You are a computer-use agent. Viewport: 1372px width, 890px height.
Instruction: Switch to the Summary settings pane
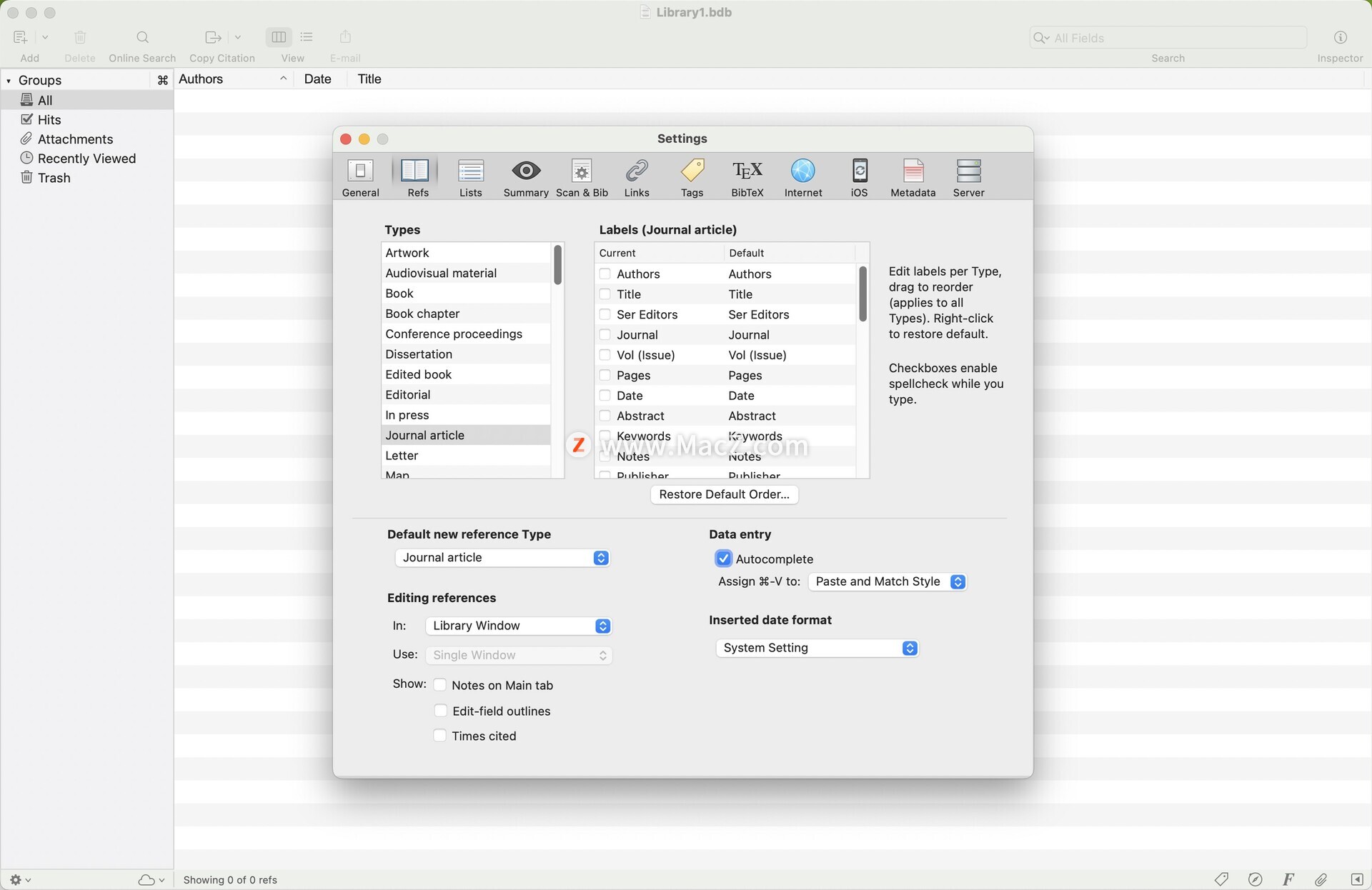(x=525, y=177)
